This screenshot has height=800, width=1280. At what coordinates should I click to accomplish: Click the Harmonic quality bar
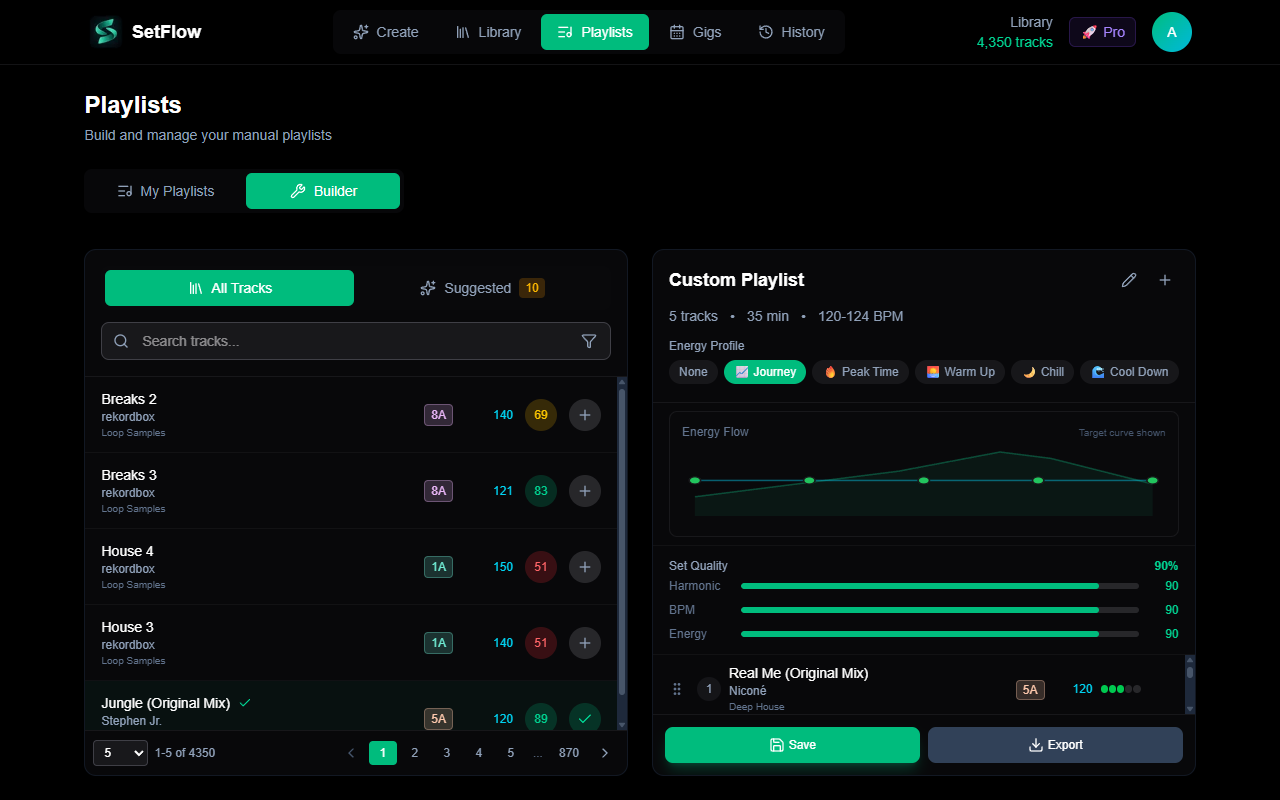[x=938, y=585]
